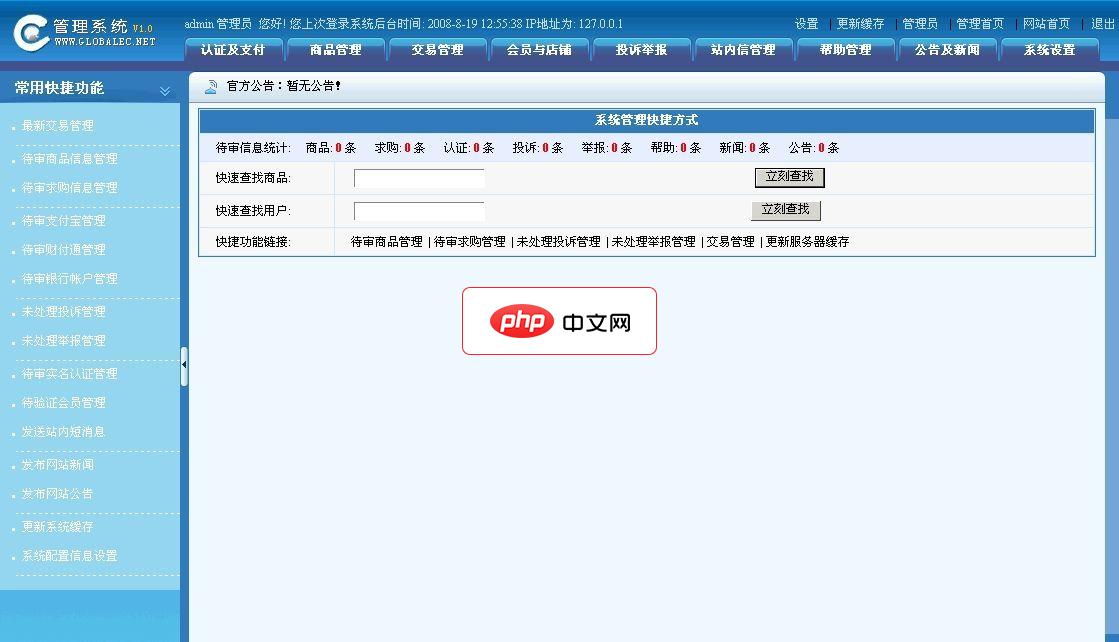Image resolution: width=1119 pixels, height=642 pixels.
Task: Click the product search input field
Action: click(418, 177)
